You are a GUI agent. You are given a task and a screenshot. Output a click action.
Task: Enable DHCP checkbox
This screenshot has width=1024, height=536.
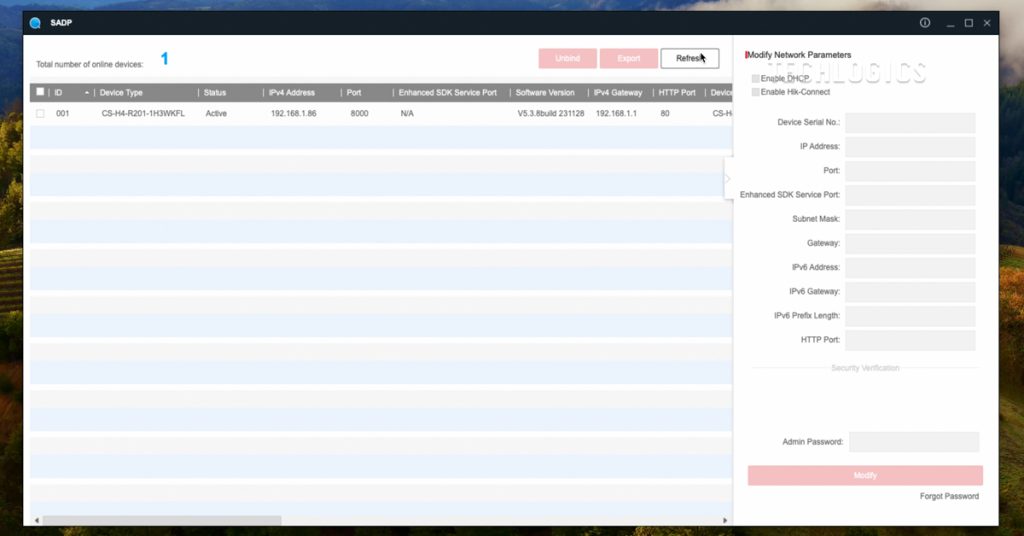click(756, 78)
